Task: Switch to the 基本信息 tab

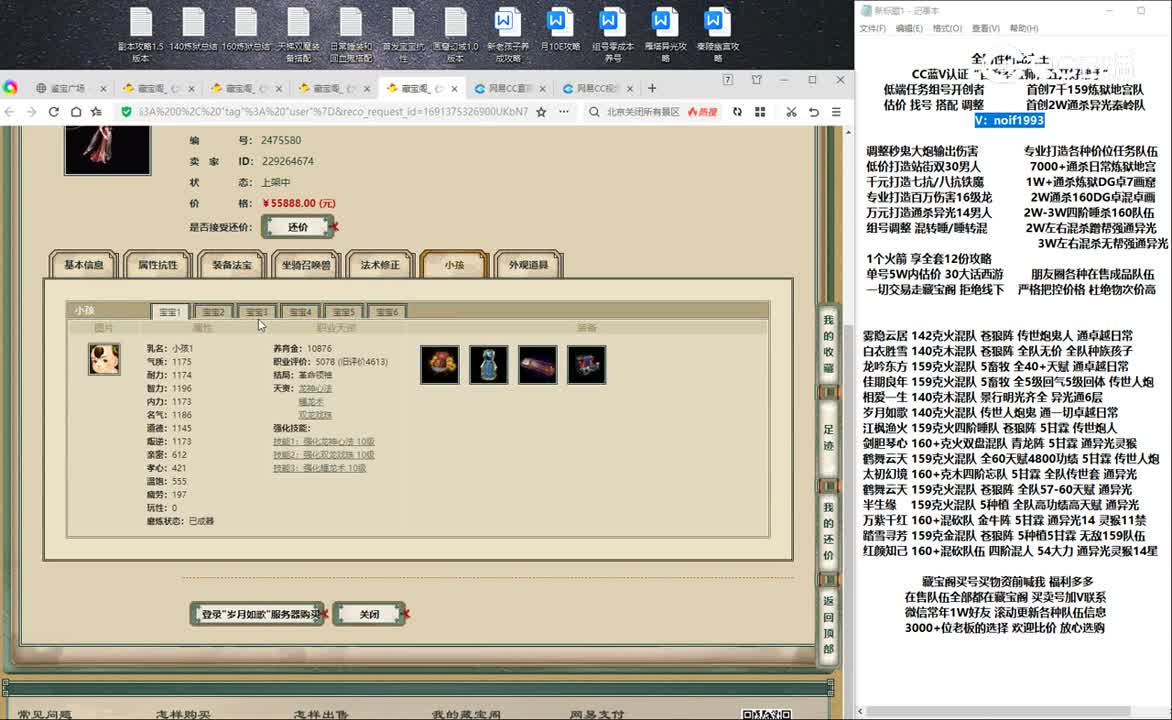Action: click(84, 265)
